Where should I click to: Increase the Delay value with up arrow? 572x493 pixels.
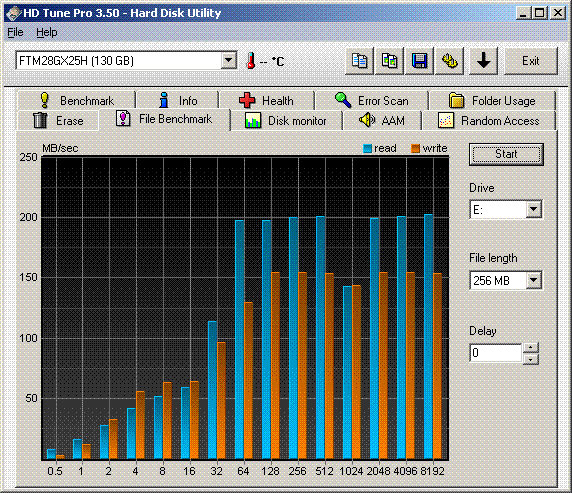(531, 347)
